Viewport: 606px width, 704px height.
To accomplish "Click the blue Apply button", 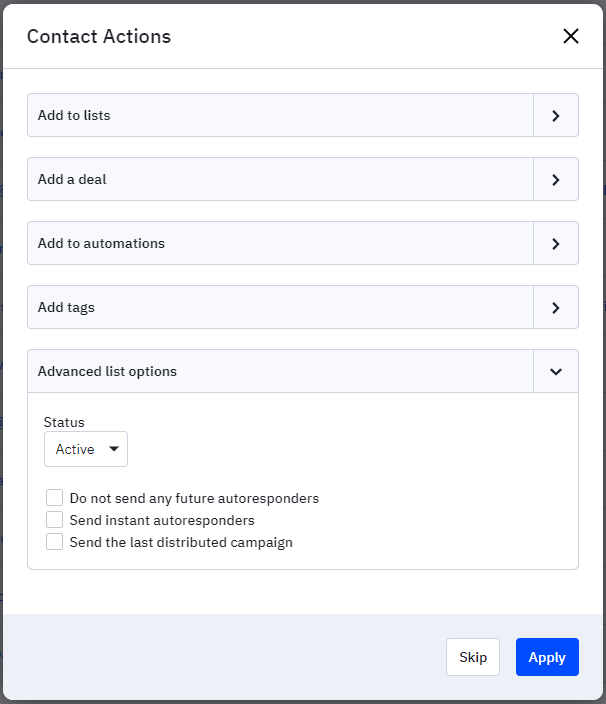I will (x=547, y=657).
